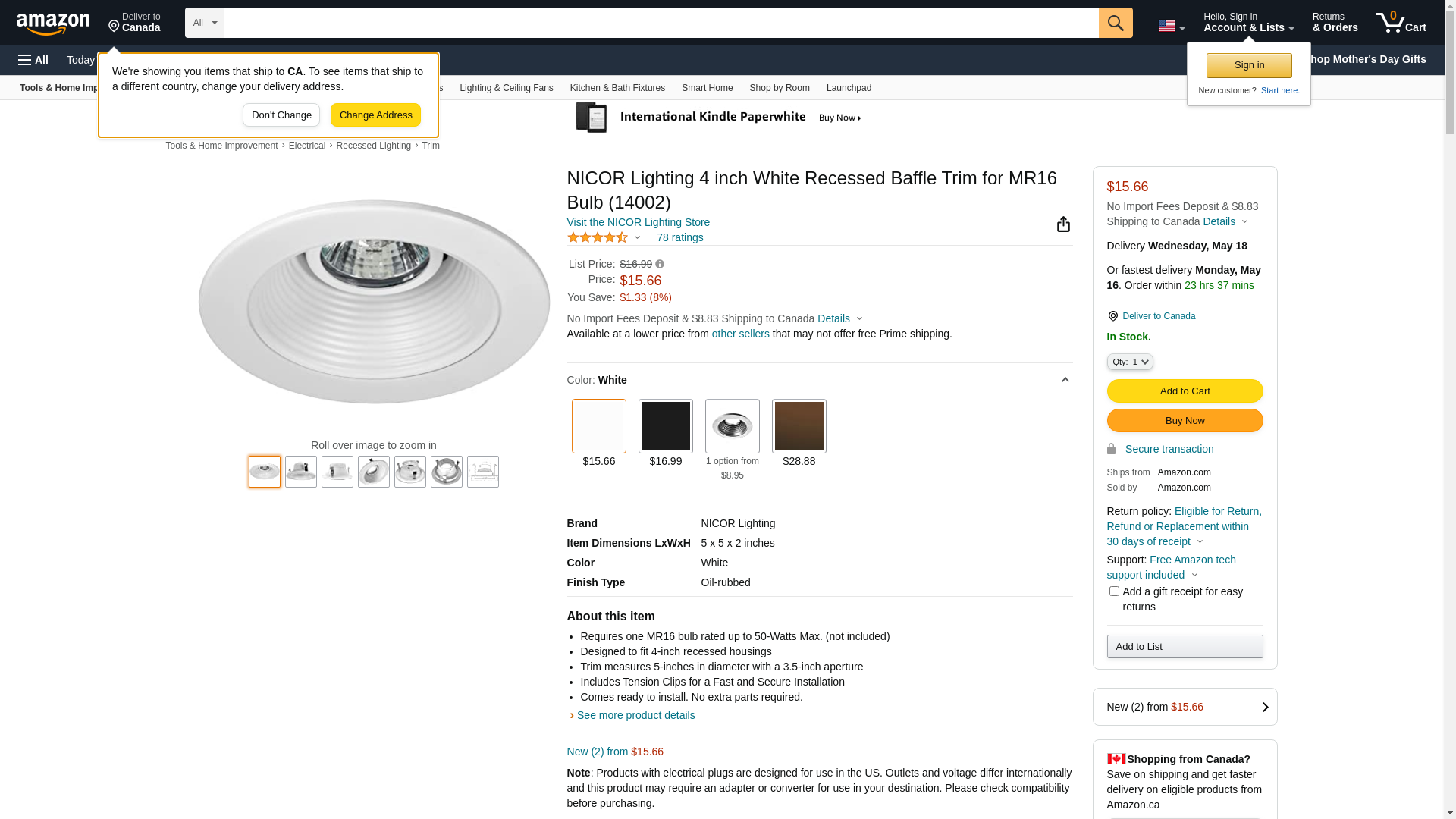Click the US flag language selector

click(1170, 26)
